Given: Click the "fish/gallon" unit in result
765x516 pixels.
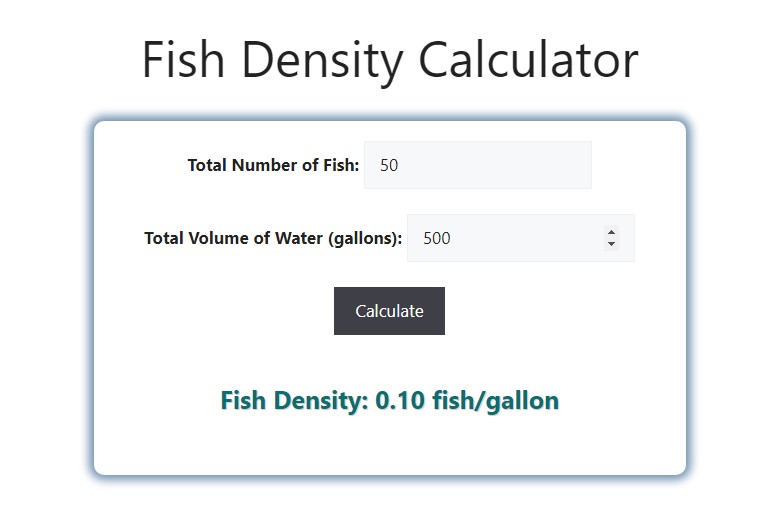Looking at the screenshot, I should [496, 401].
